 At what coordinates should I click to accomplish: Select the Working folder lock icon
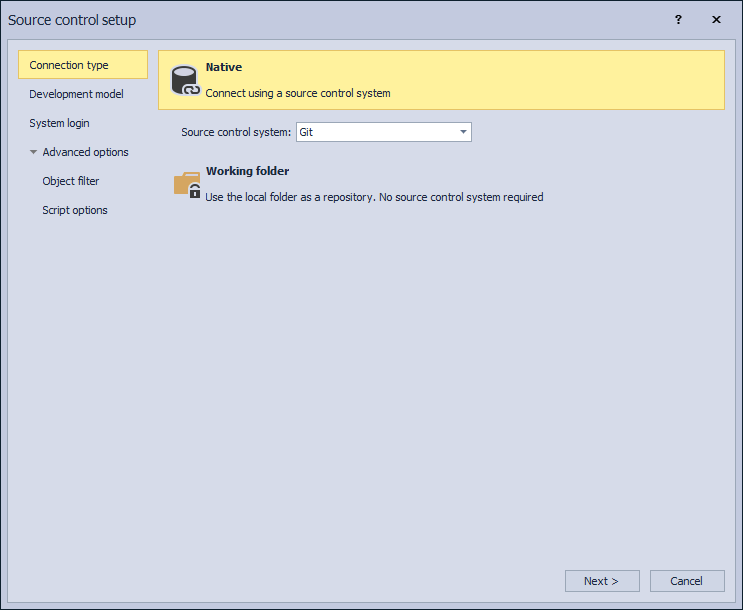coord(187,184)
